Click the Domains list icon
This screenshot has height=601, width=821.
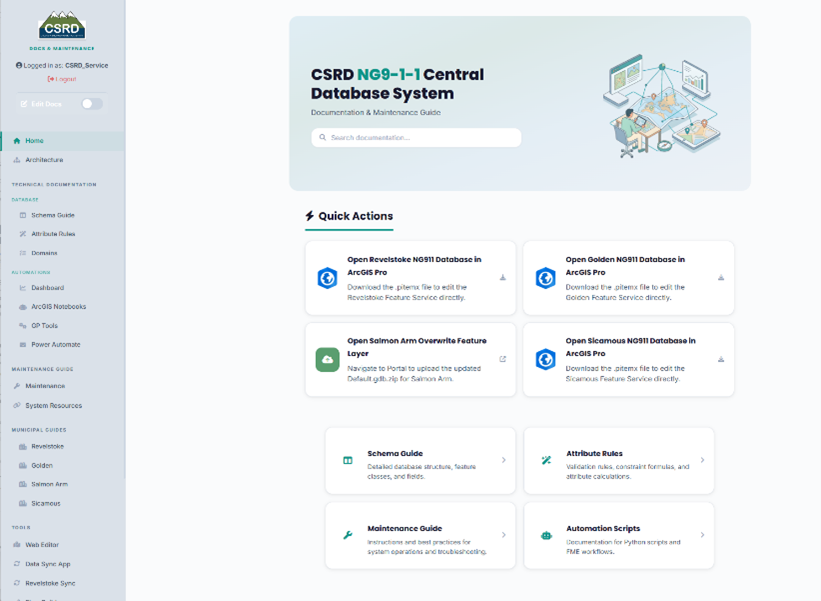23,253
